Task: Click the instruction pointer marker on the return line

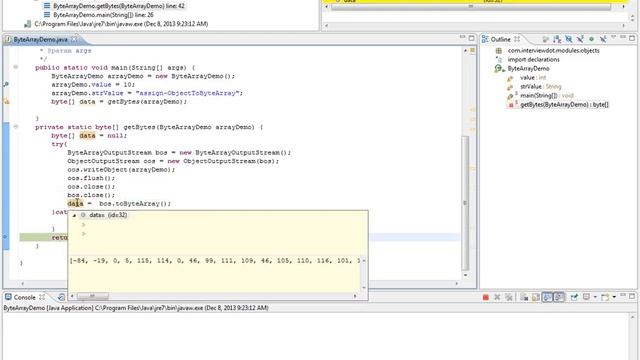Action: click(x=6, y=237)
